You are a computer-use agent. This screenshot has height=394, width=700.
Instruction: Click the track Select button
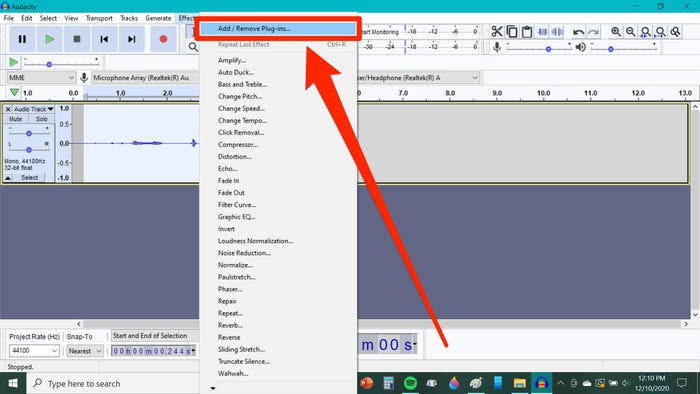(x=29, y=178)
